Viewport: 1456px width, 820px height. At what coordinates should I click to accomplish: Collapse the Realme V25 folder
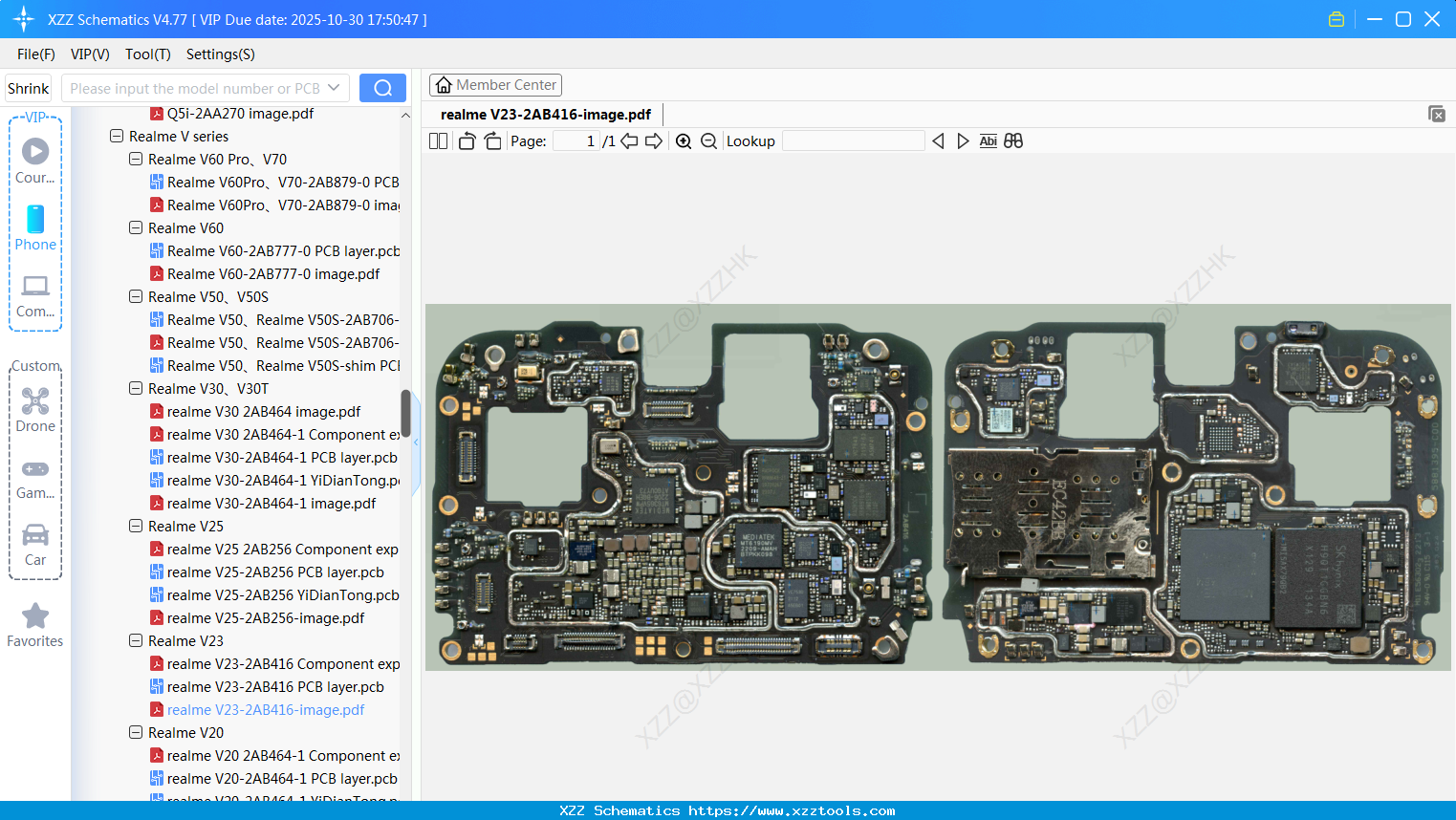tap(136, 527)
